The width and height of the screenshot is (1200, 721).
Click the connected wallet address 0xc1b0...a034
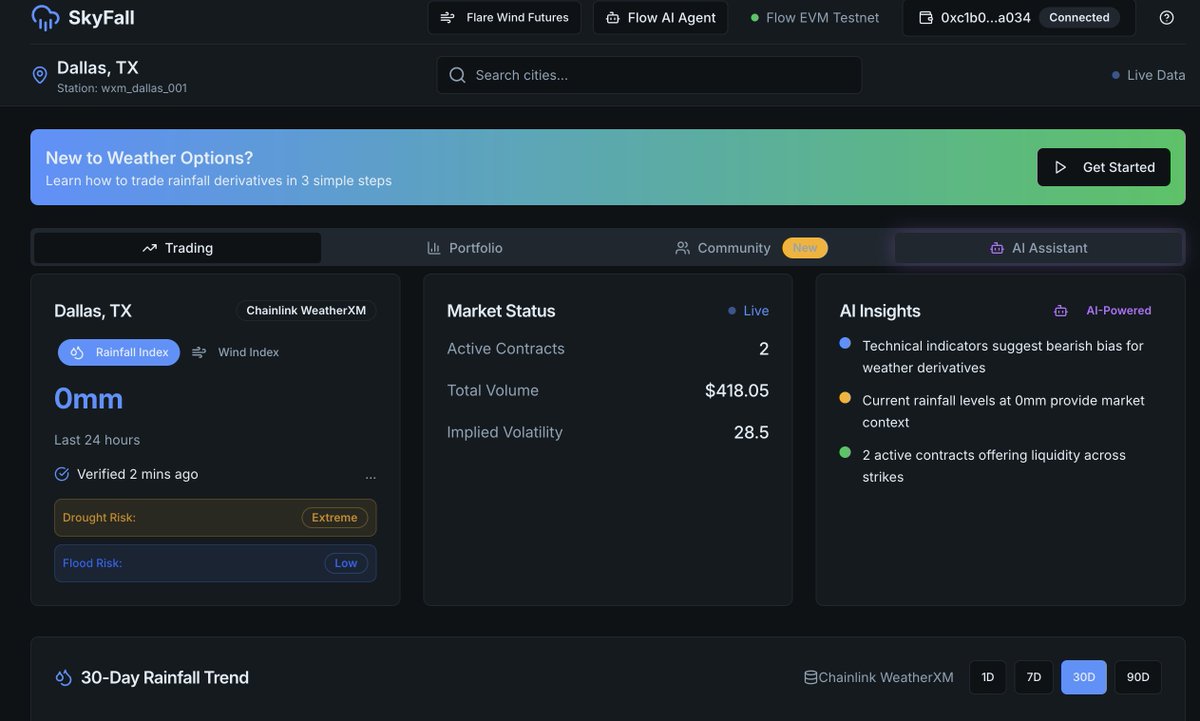[986, 17]
